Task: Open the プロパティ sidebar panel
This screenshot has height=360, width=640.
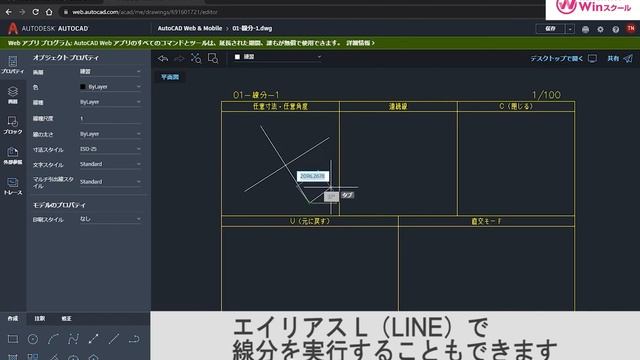Action: (13, 65)
